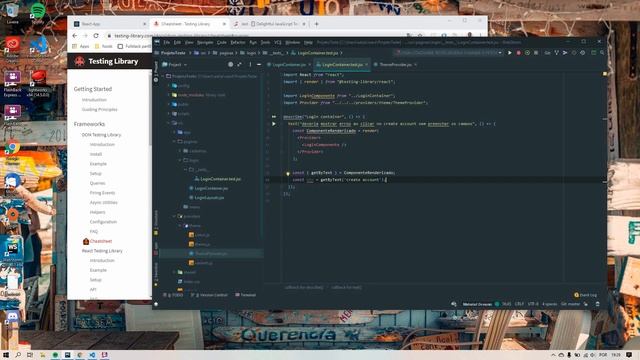
Task: Open the VCS menu in WebStorm
Action: point(278,42)
